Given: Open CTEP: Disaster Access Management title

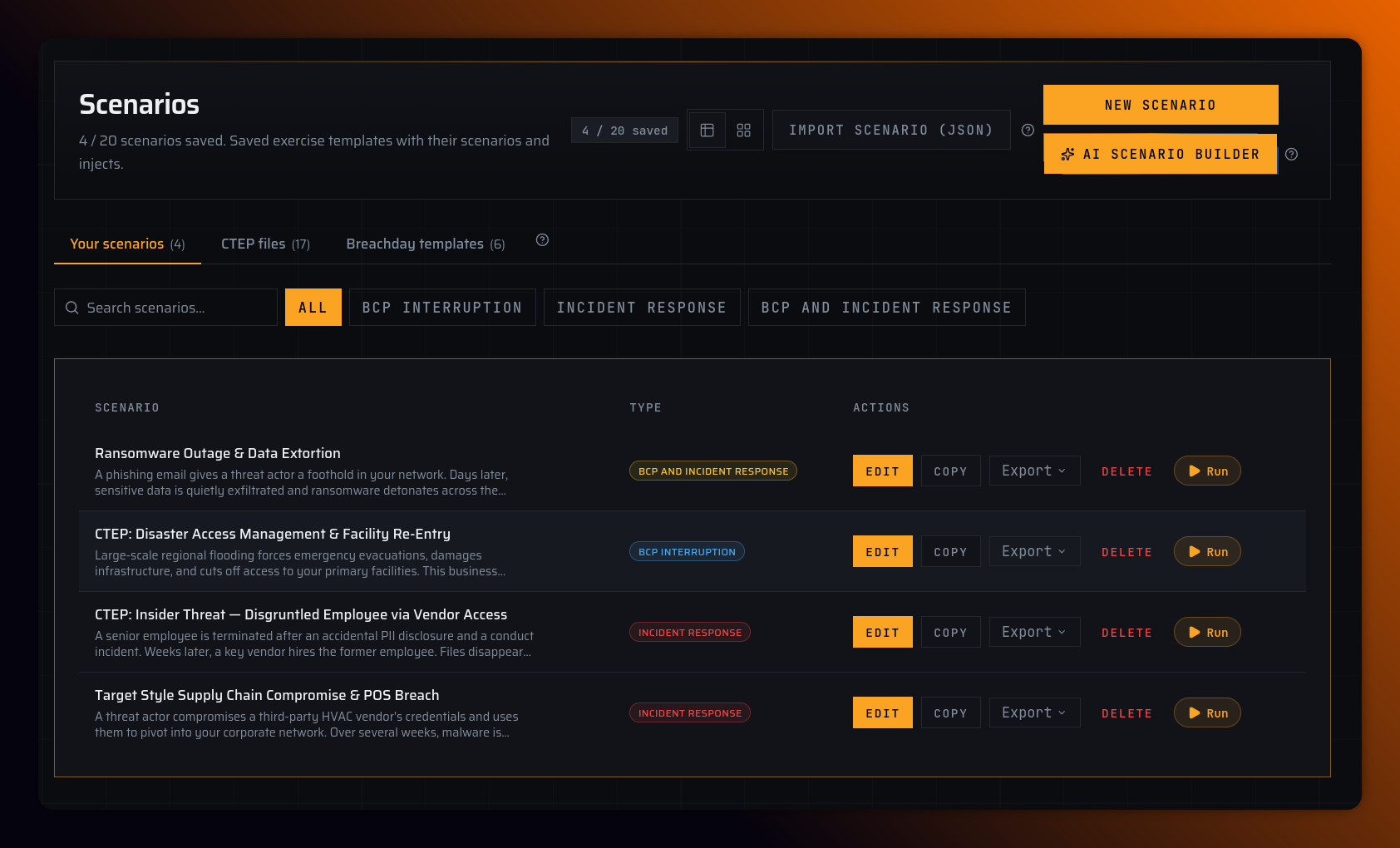Looking at the screenshot, I should (273, 534).
